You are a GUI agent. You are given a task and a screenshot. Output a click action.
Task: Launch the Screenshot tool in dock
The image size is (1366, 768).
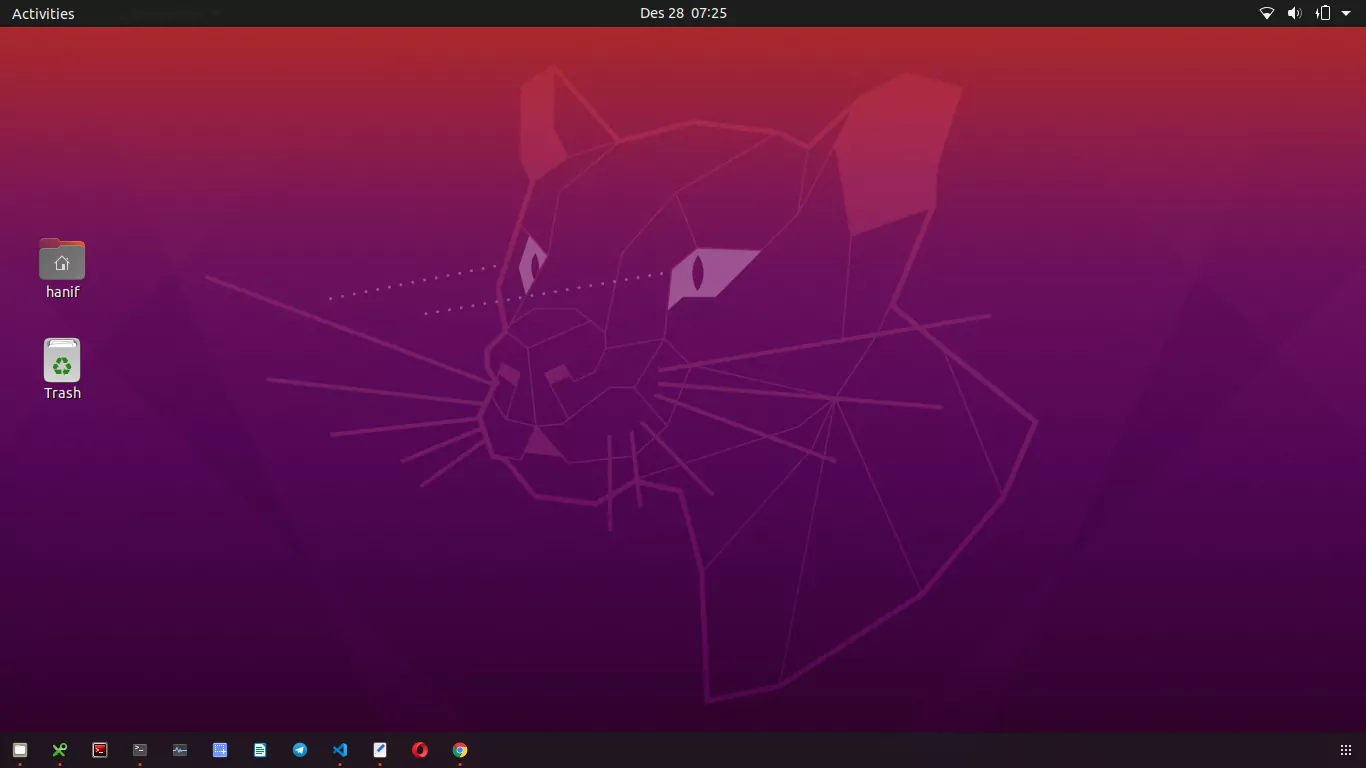pos(220,750)
